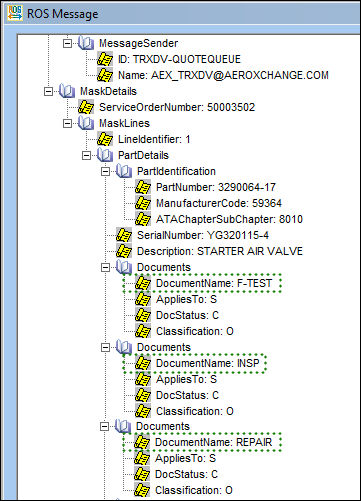Collapse the MaskDetails node
The width and height of the screenshot is (361, 501).
pos(48,91)
